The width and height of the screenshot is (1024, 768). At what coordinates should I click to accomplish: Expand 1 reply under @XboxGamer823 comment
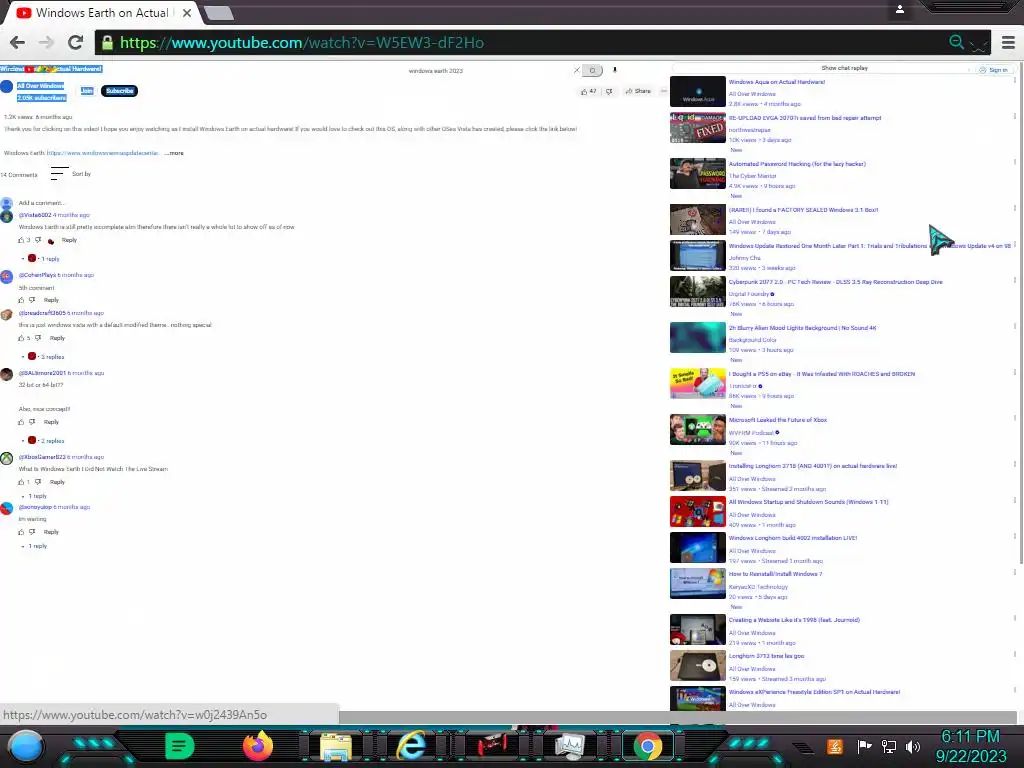pyautogui.click(x=37, y=496)
